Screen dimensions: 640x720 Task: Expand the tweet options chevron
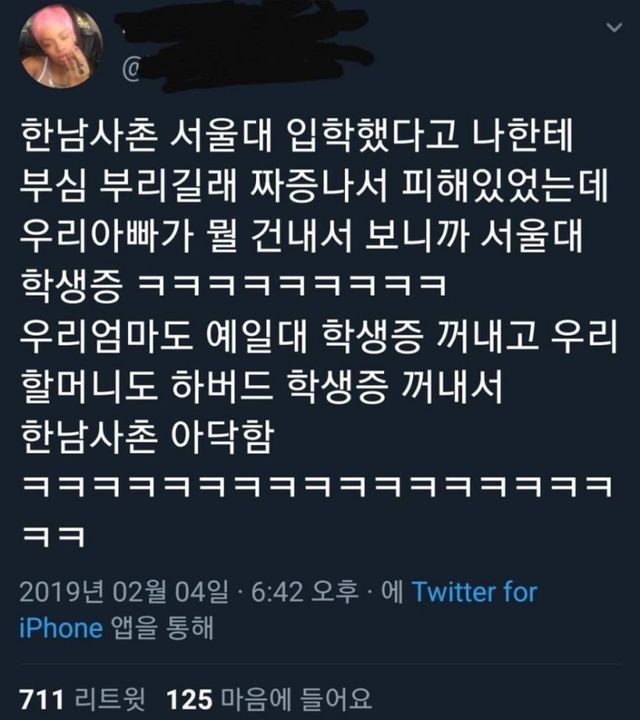click(614, 28)
